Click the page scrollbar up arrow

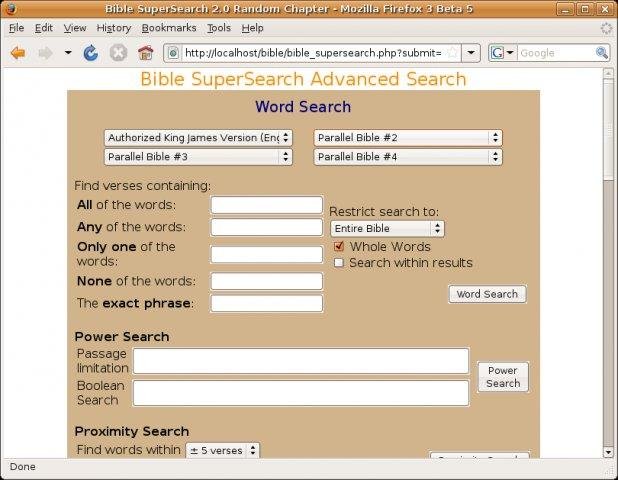pyautogui.click(x=608, y=73)
